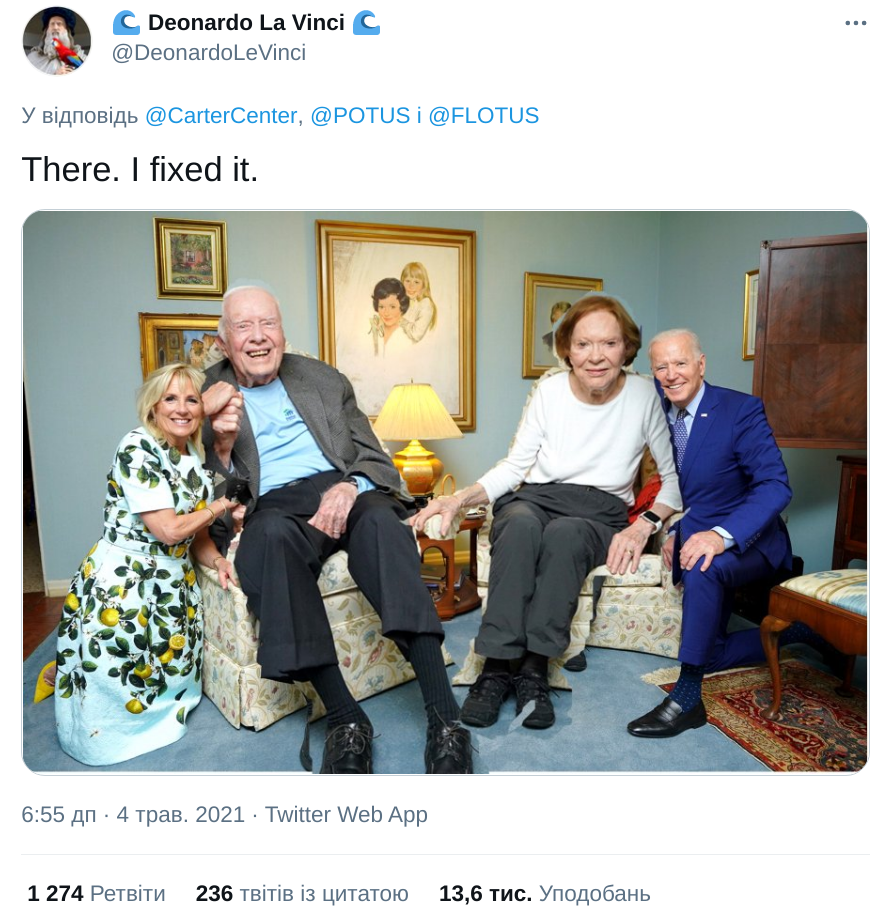Click the У відповідь reply label
The height and width of the screenshot is (922, 894).
80,116
